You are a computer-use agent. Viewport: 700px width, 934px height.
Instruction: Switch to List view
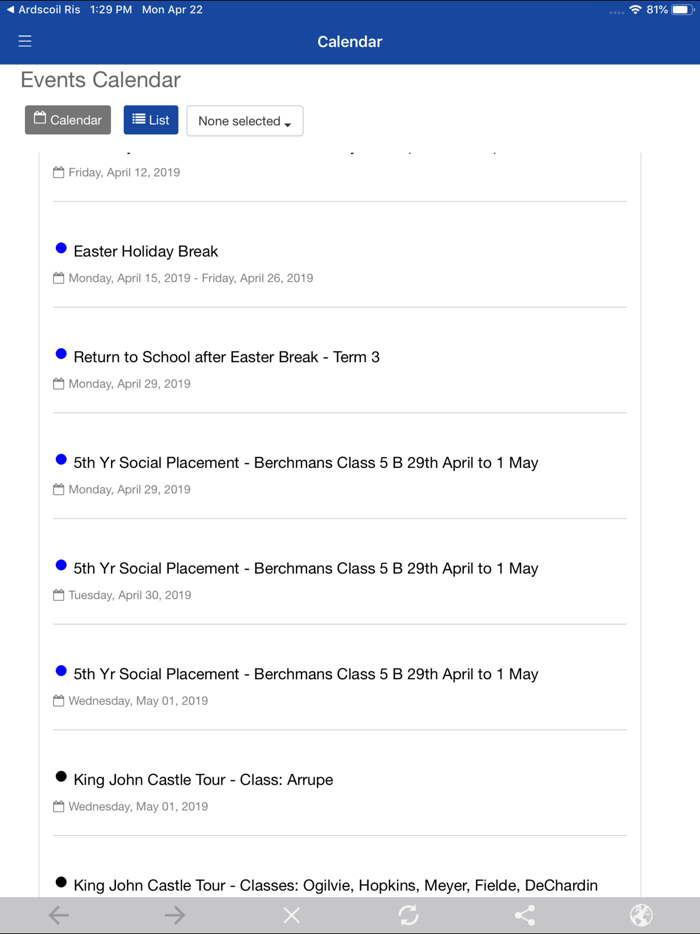click(151, 120)
